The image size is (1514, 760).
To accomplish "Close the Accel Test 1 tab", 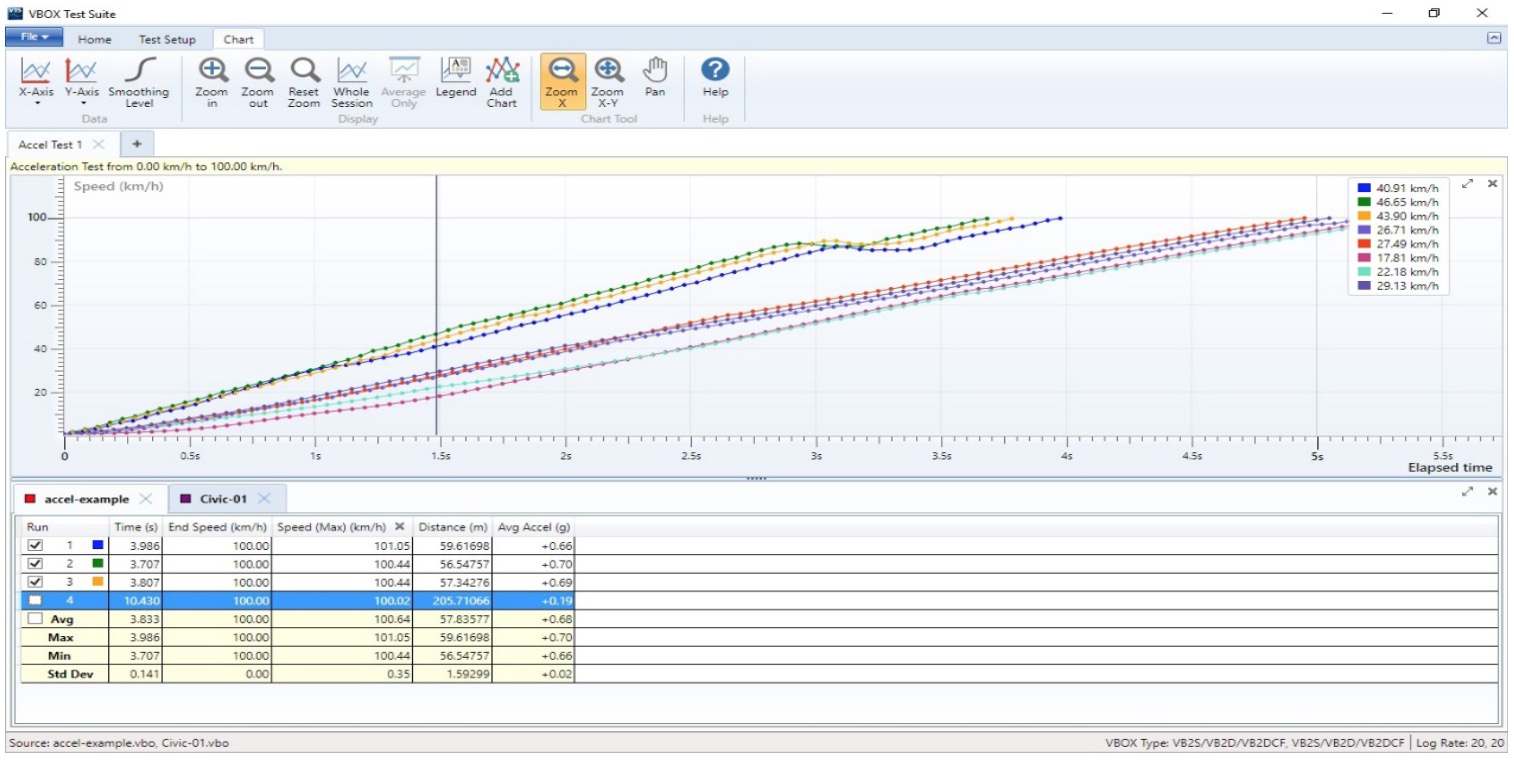I will (98, 145).
